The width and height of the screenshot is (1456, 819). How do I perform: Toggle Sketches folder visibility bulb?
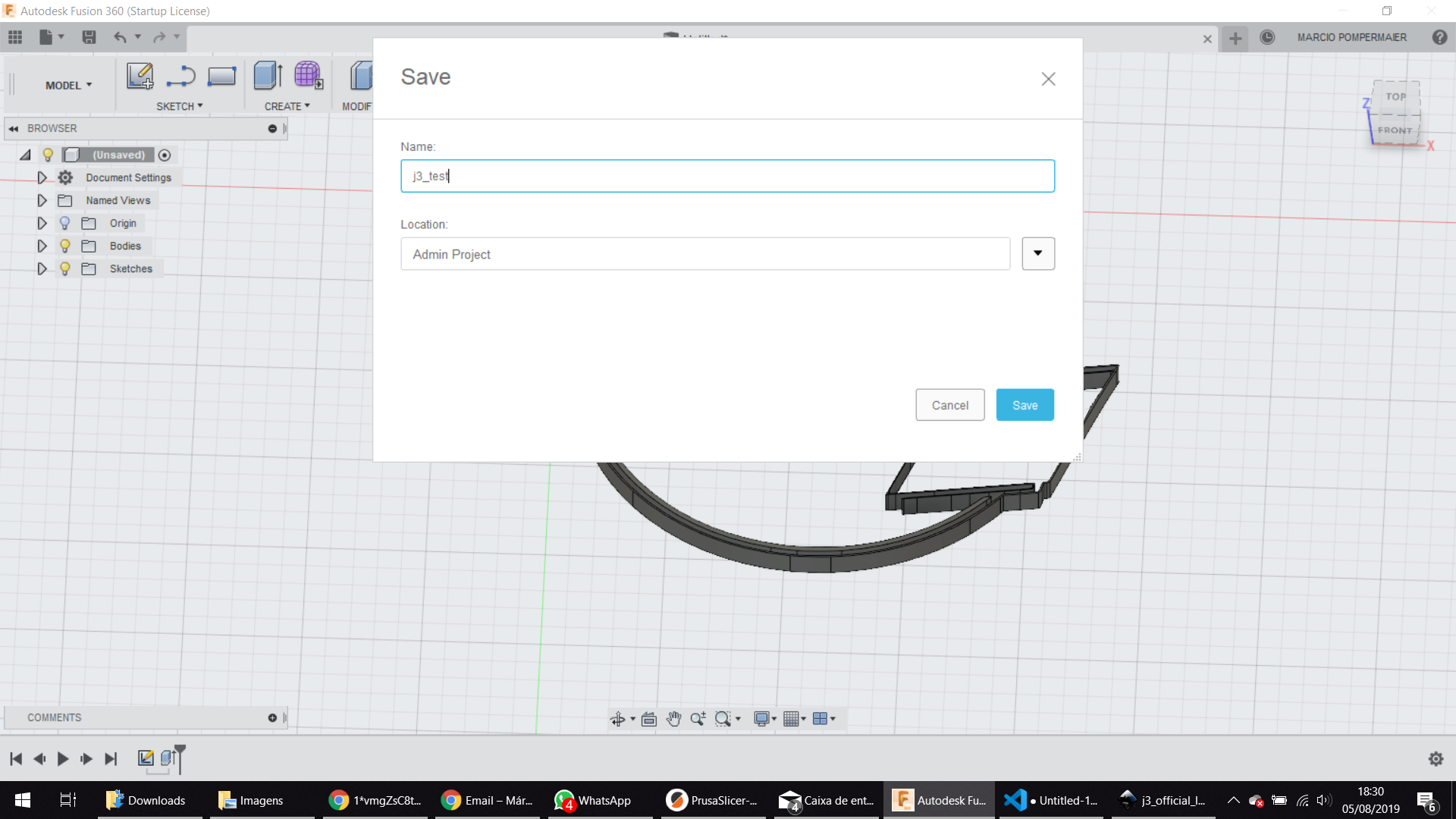tap(64, 268)
